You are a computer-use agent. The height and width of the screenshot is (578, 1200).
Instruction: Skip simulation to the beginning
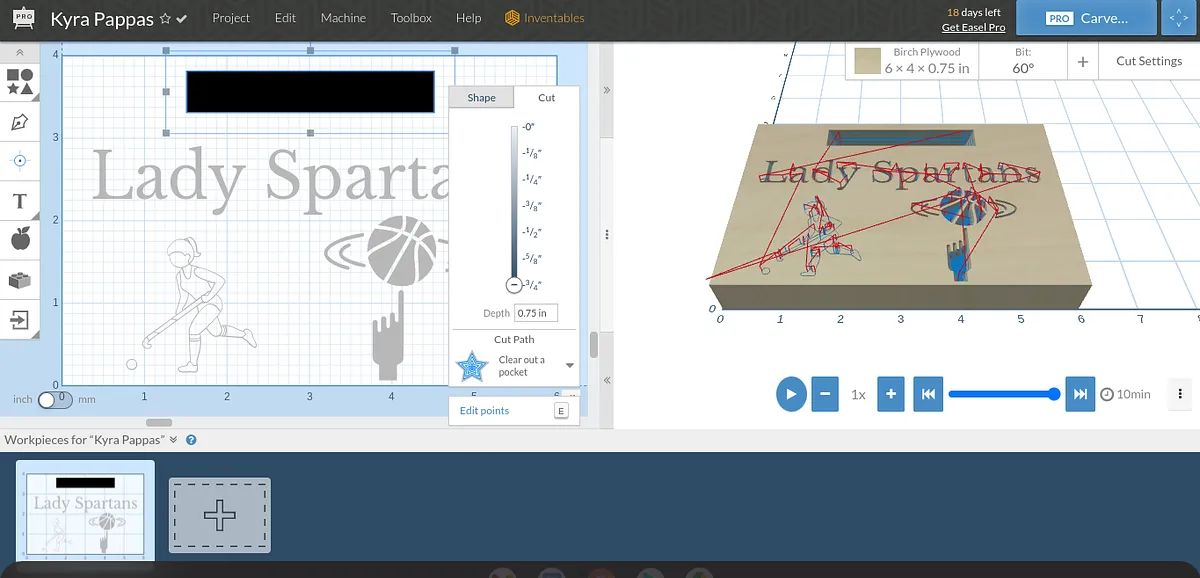tap(927, 394)
